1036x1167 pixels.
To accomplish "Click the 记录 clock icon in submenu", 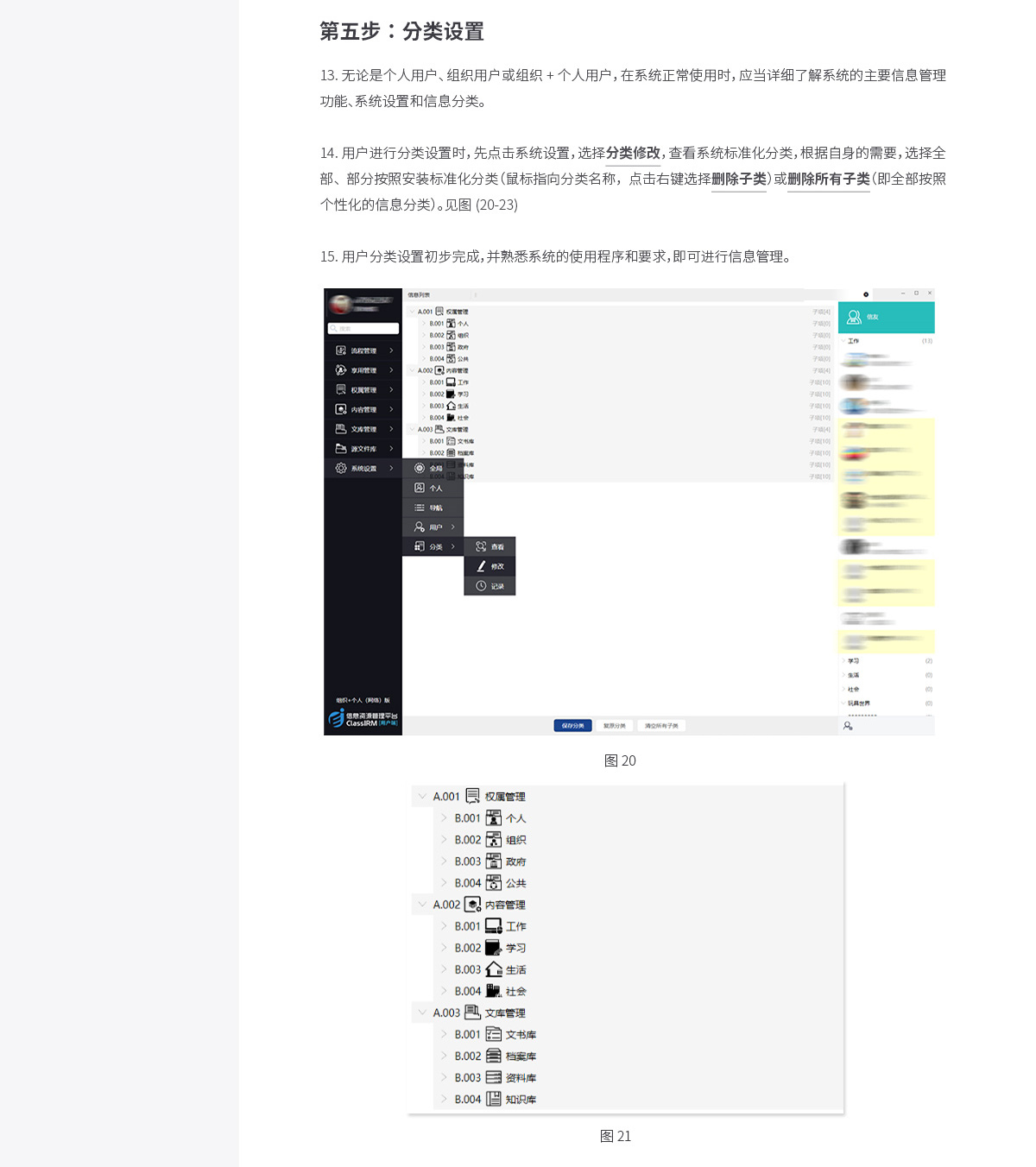I will tap(481, 586).
